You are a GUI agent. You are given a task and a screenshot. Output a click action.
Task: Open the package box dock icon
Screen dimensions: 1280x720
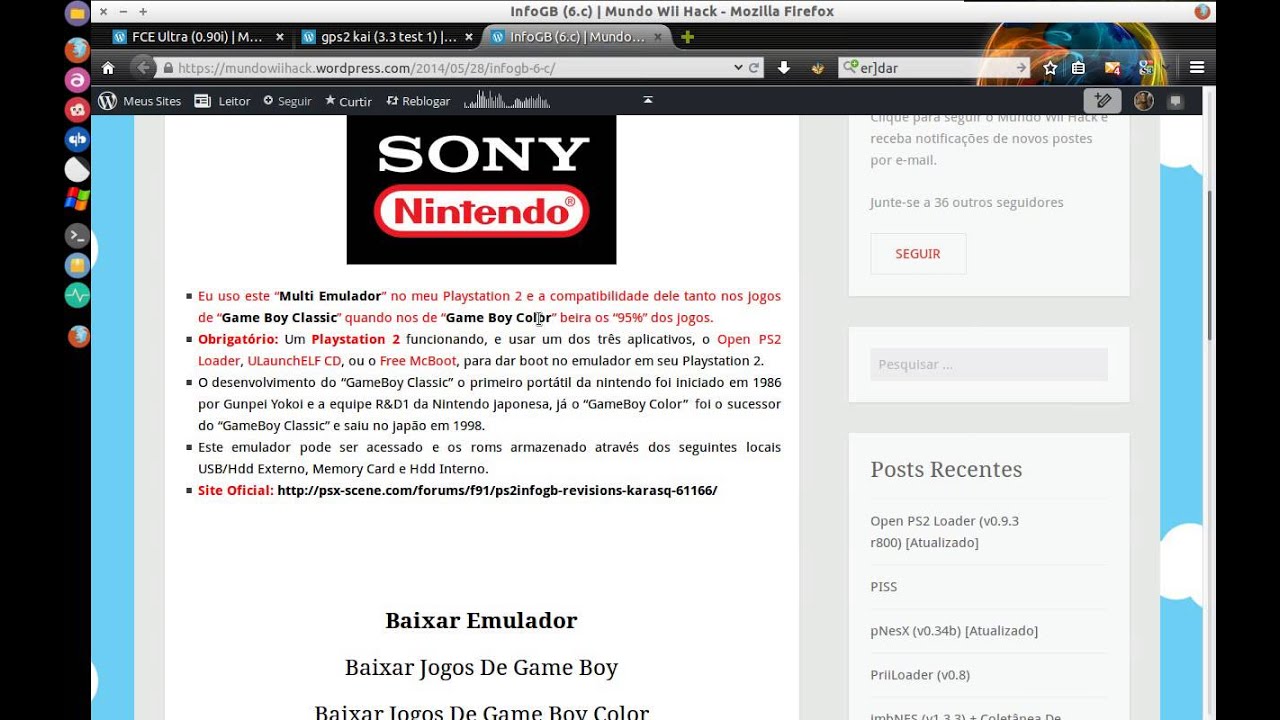(x=77, y=266)
